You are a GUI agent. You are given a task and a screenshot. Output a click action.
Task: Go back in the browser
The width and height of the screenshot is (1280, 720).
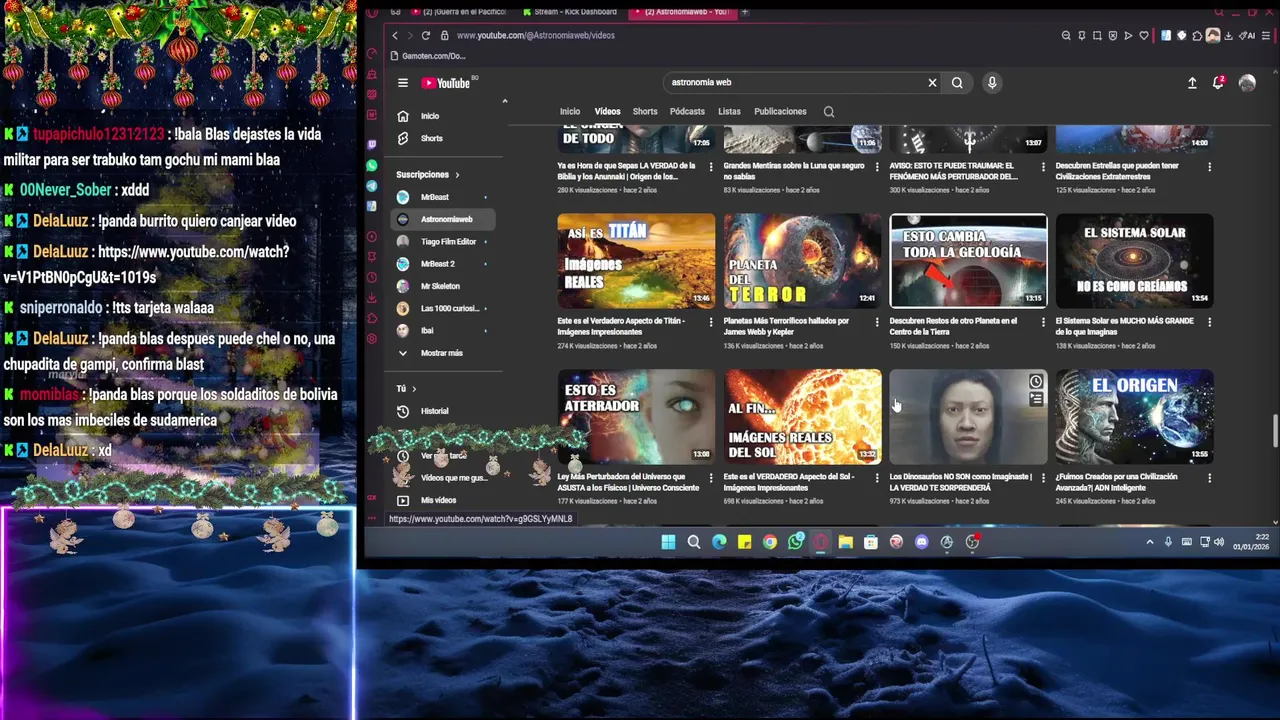point(395,35)
